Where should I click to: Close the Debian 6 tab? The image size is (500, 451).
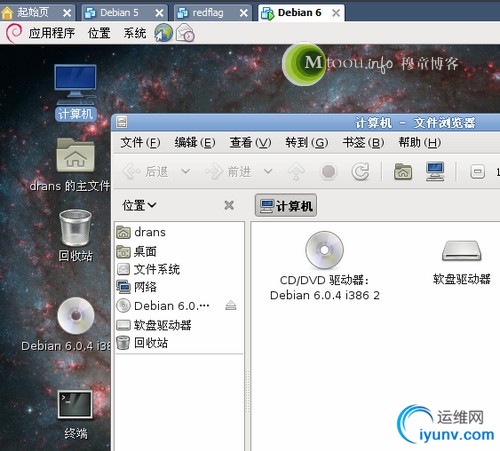(336, 13)
